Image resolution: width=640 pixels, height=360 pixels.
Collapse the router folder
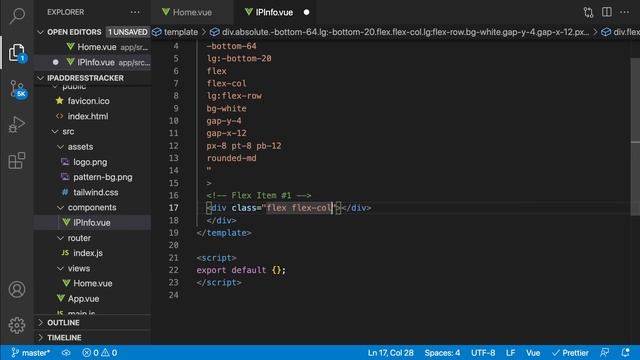coord(79,238)
